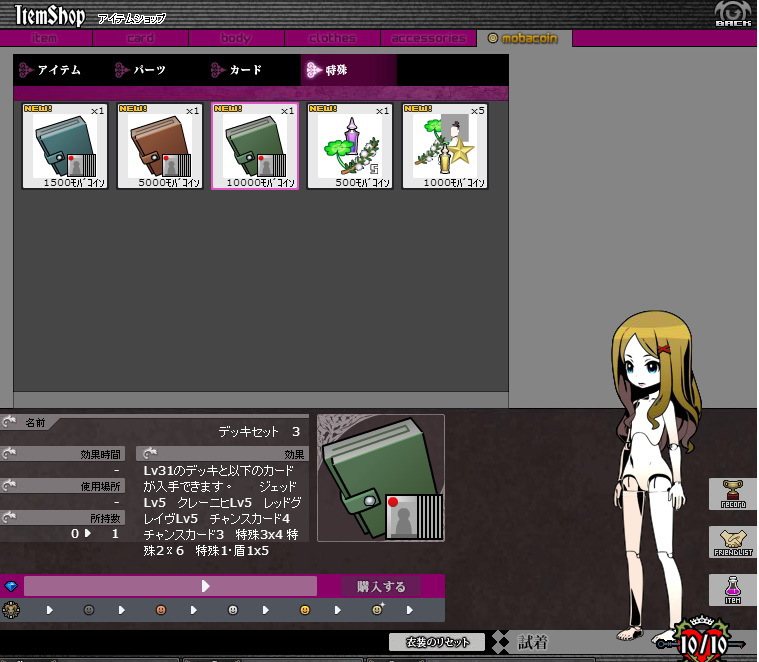Click the ItemShop title logo
The height and width of the screenshot is (662, 759).
point(50,15)
